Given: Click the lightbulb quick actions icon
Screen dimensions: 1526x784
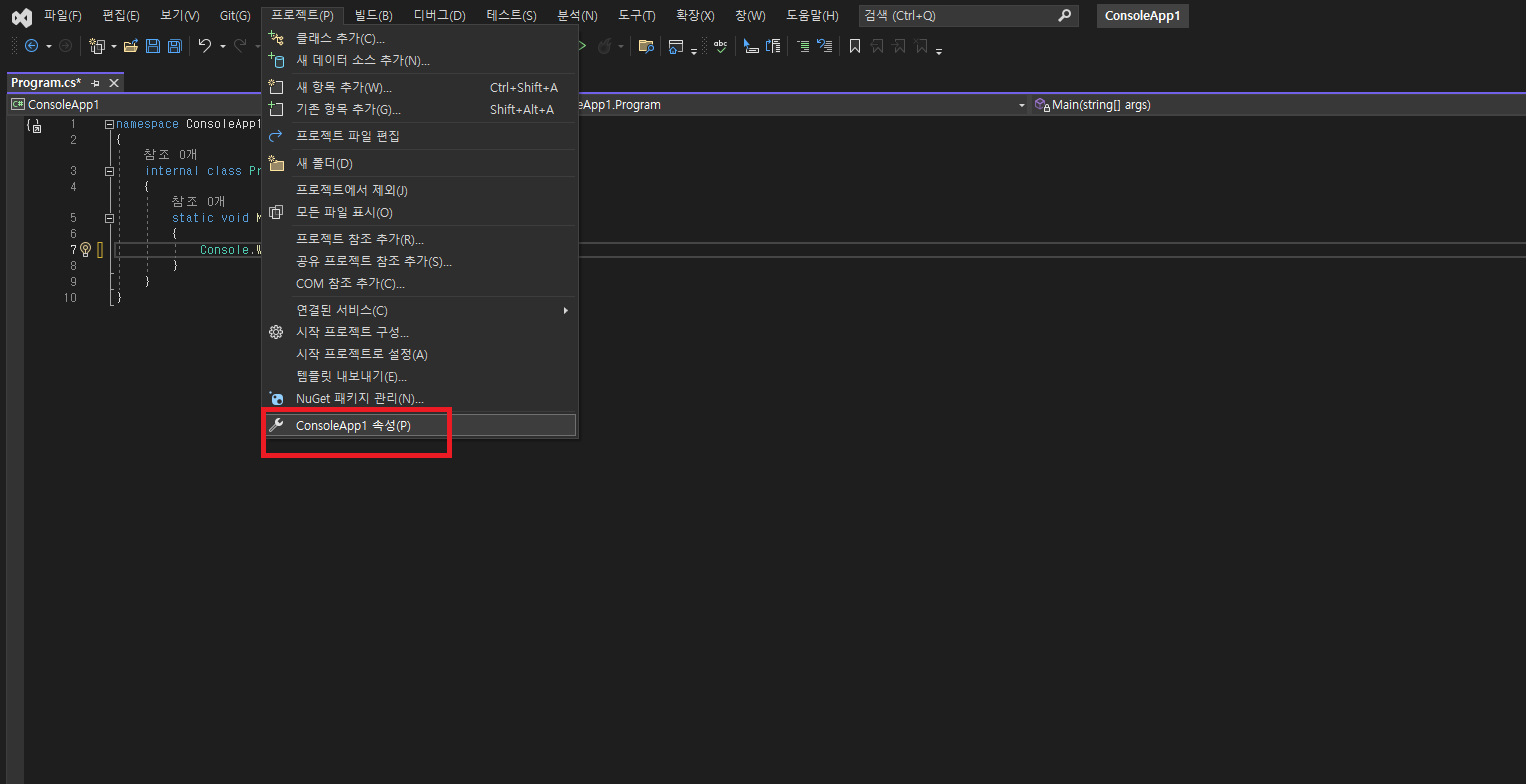Looking at the screenshot, I should pyautogui.click(x=85, y=249).
